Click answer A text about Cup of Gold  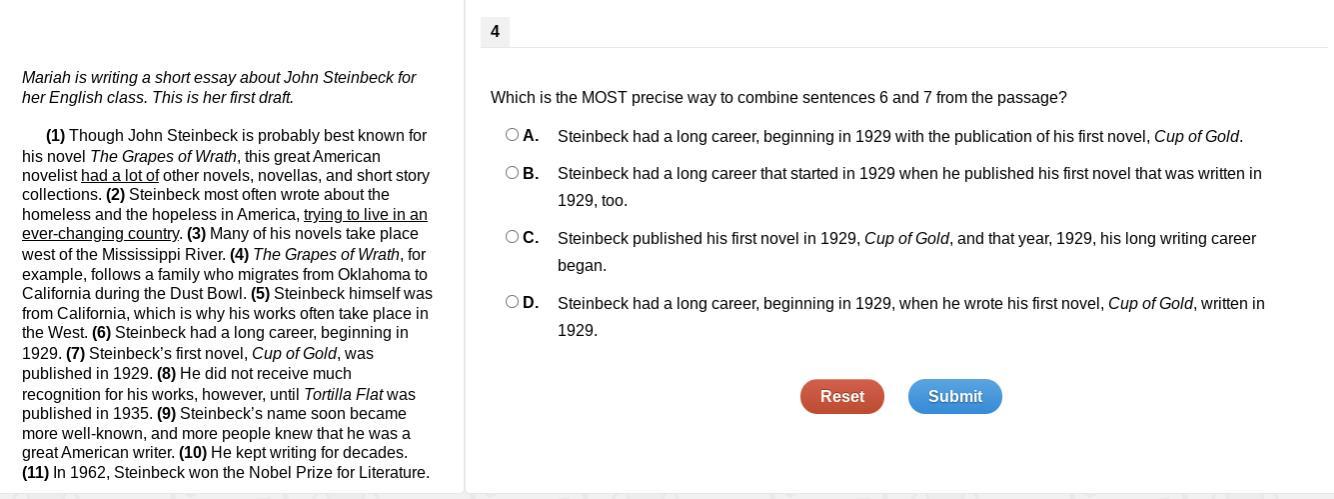900,137
